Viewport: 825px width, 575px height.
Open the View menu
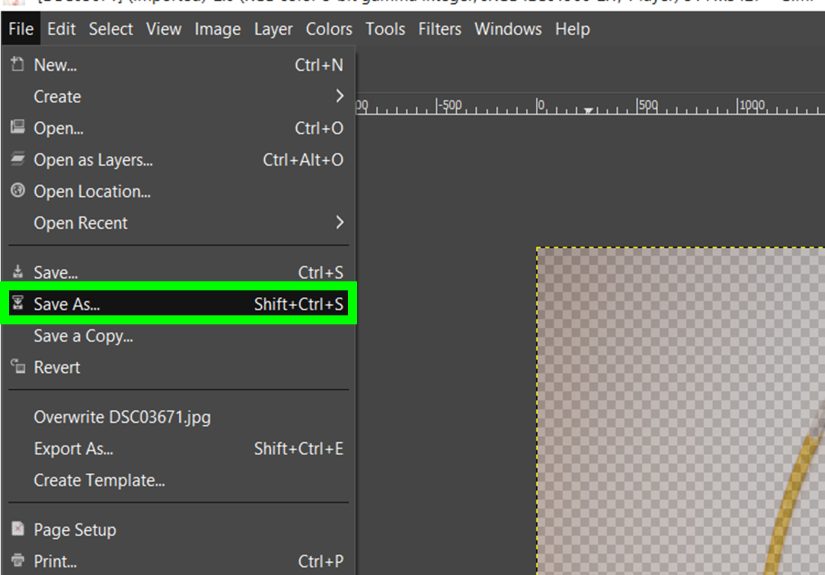(x=164, y=29)
